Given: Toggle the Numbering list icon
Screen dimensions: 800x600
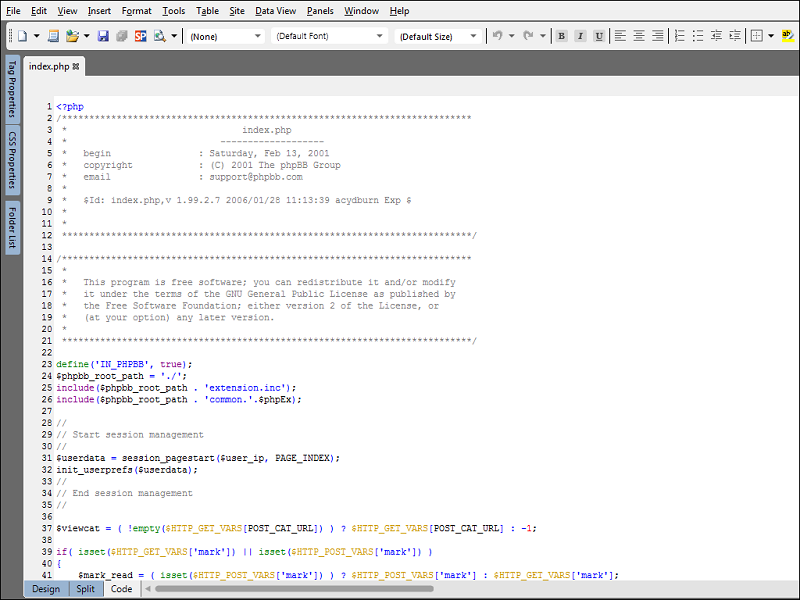Looking at the screenshot, I should [680, 36].
